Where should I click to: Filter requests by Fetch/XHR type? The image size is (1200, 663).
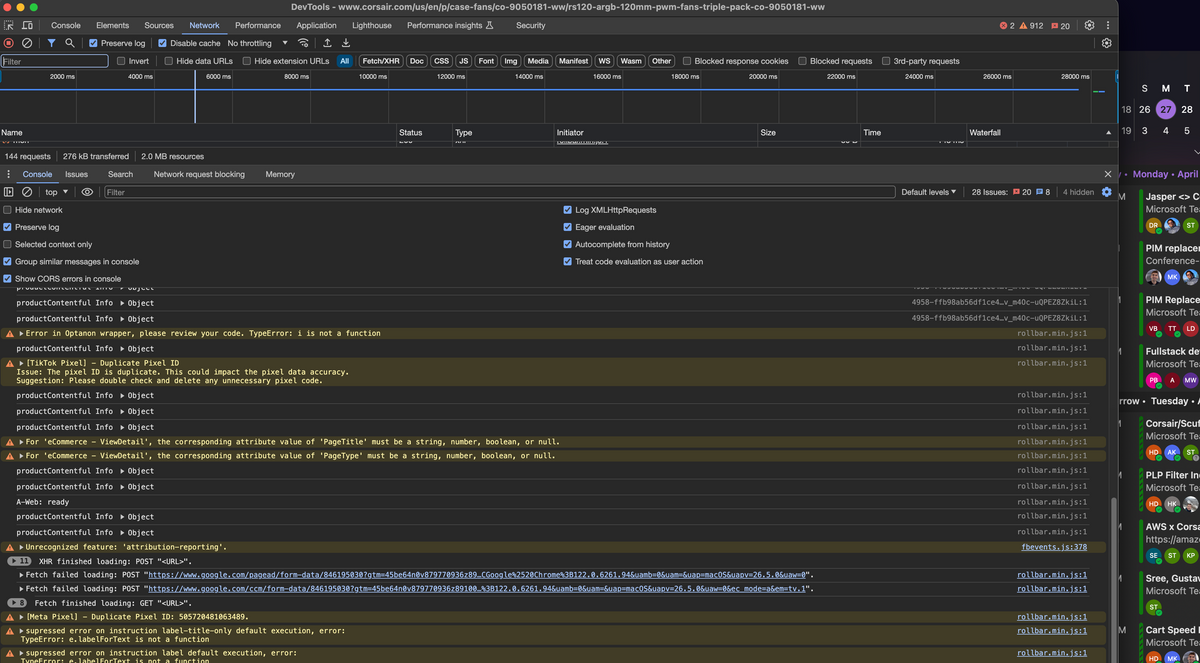pos(380,61)
